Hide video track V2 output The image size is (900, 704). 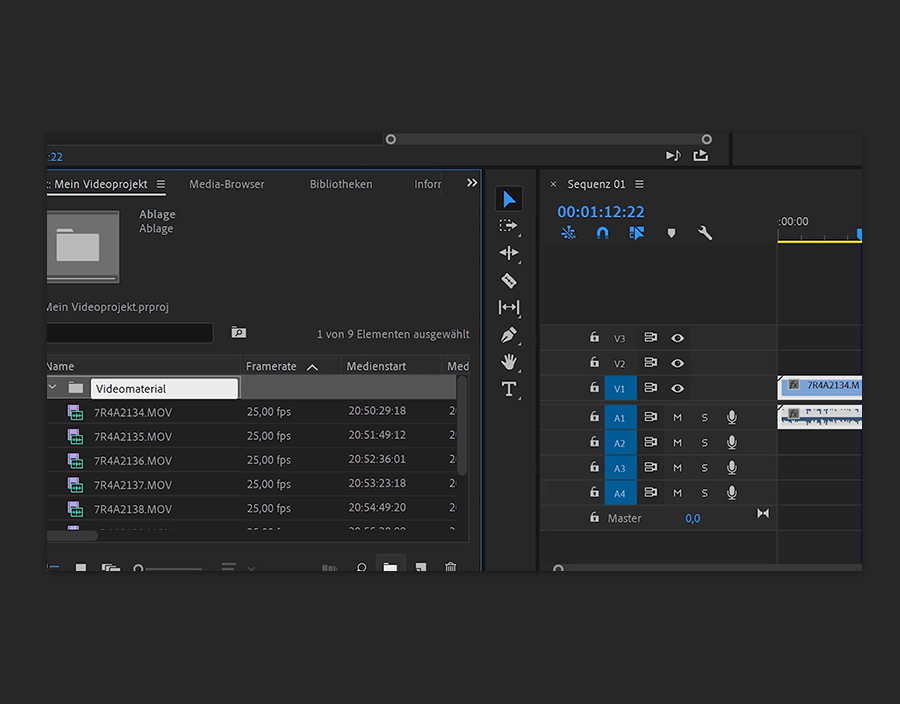pos(677,363)
